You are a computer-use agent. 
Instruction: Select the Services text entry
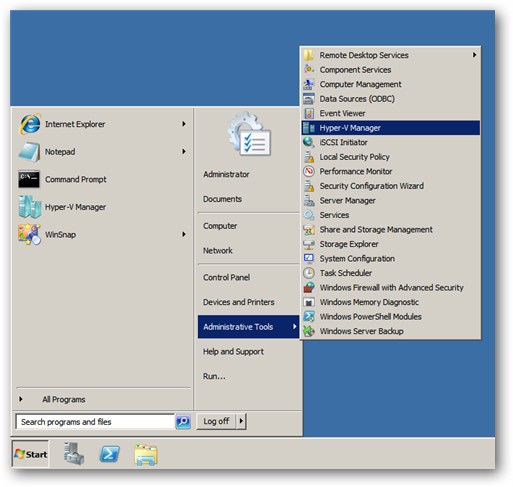click(x=334, y=215)
